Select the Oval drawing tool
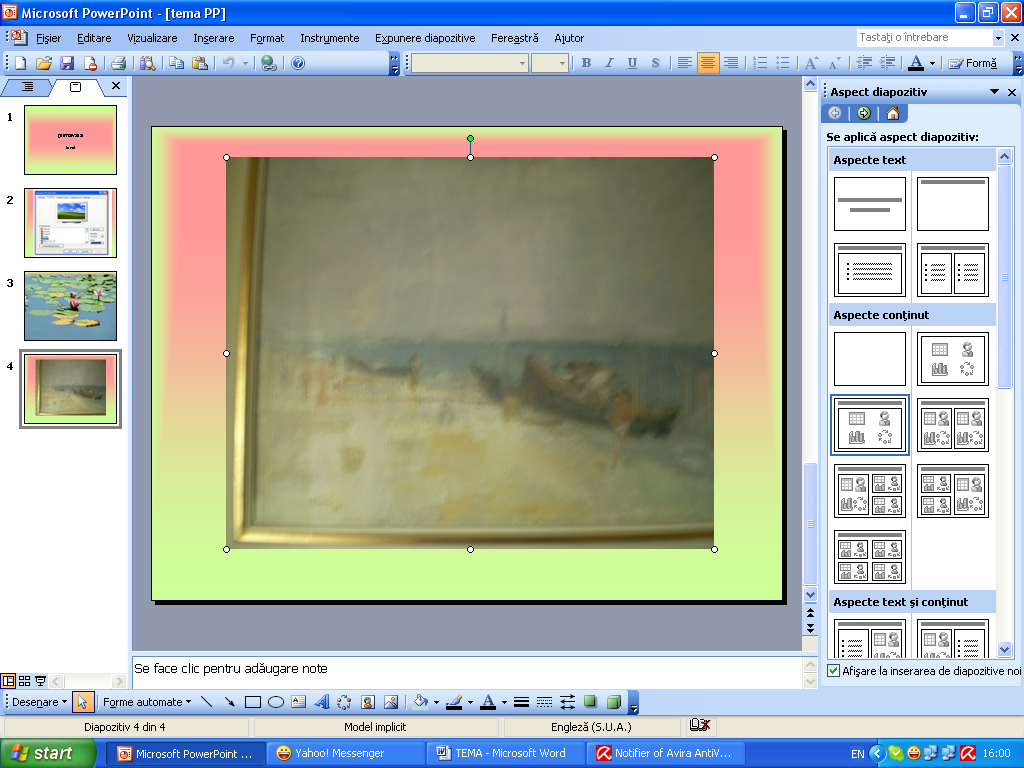 [276, 702]
